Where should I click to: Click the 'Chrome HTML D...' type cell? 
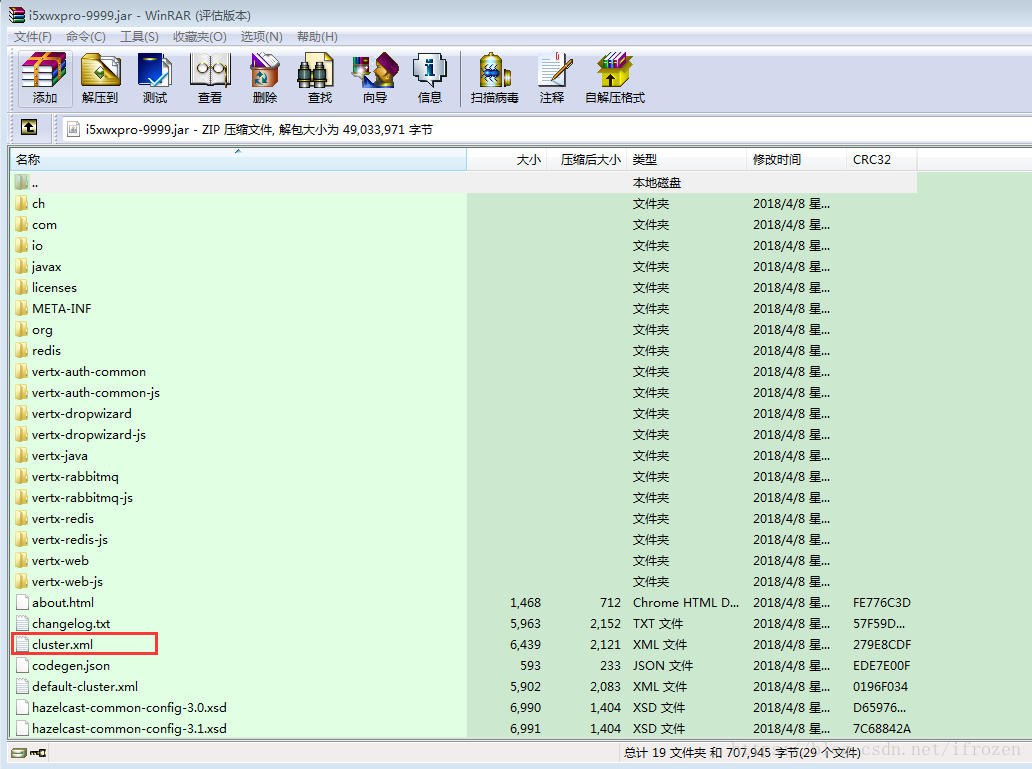(x=686, y=602)
